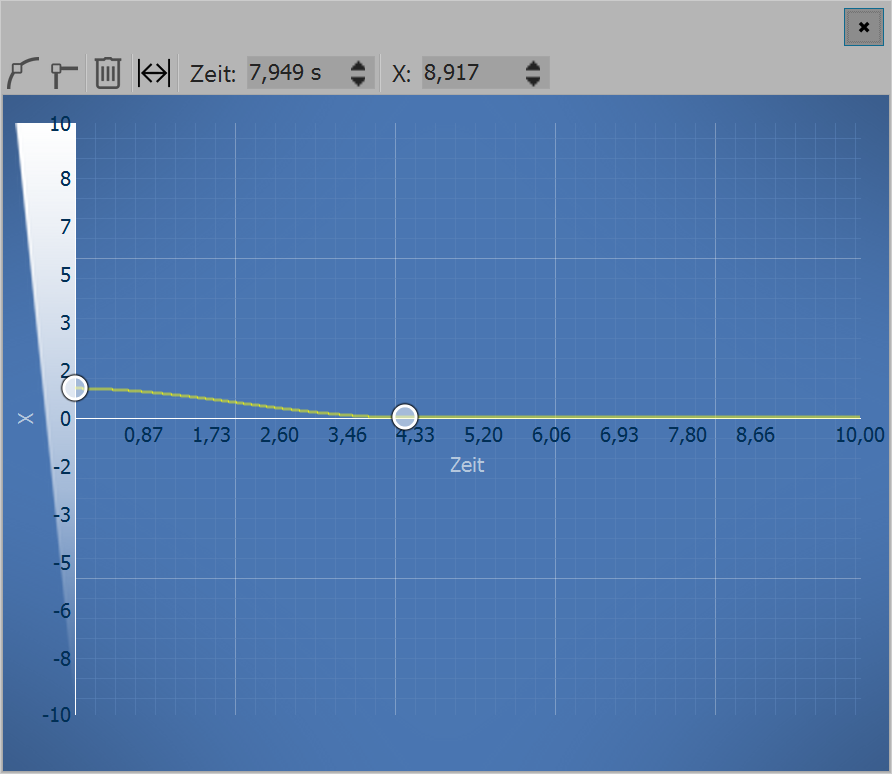Click the up arrow on the X stepper
This screenshot has height=774, width=892.
533,66
